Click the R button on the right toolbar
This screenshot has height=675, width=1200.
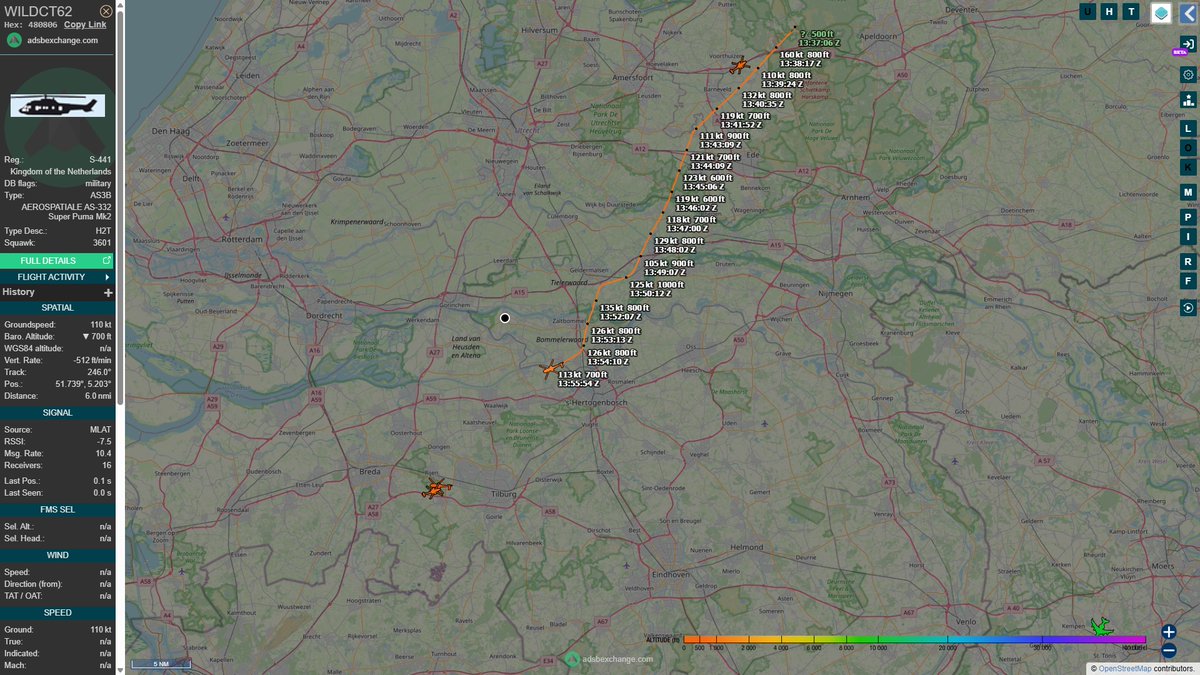point(1188,261)
